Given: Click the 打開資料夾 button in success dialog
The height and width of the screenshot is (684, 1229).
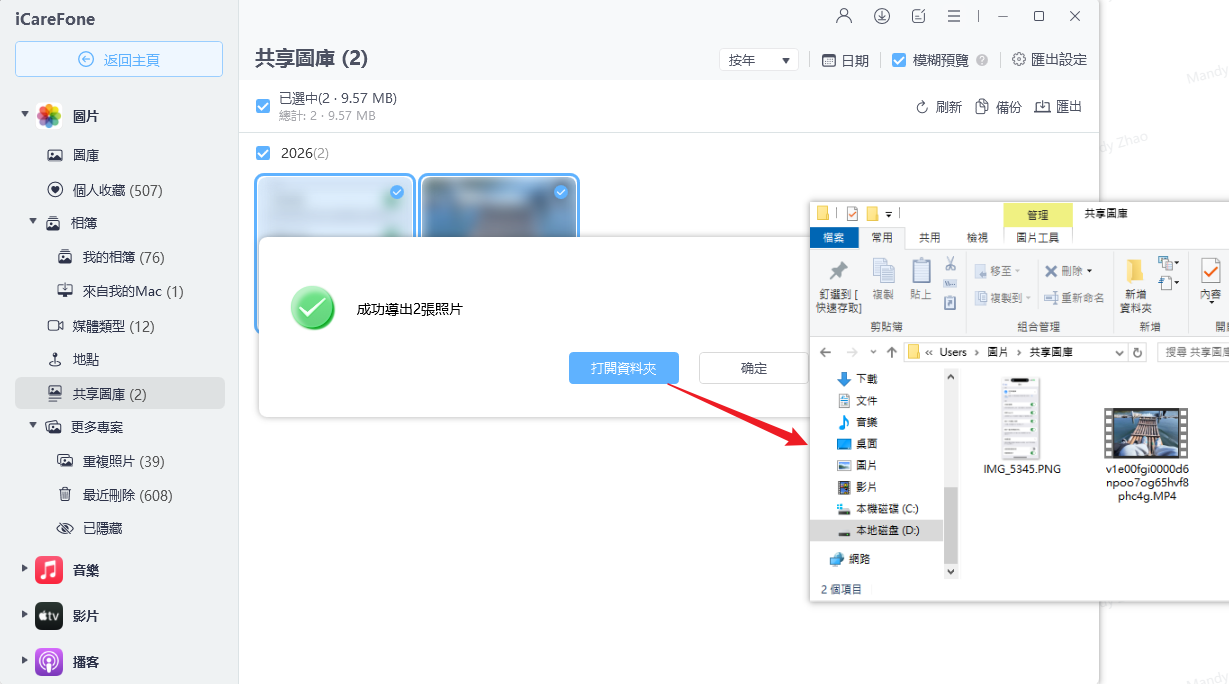Looking at the screenshot, I should [624, 368].
